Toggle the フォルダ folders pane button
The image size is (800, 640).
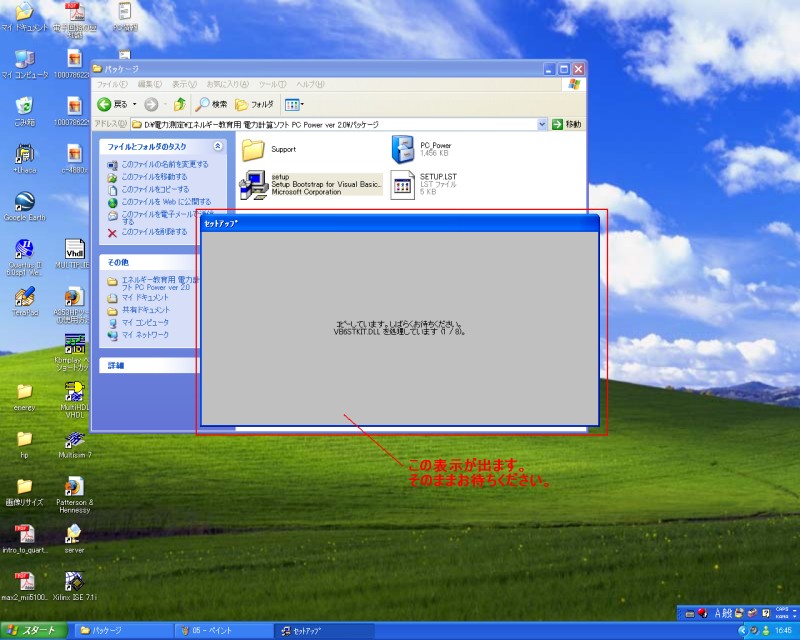(x=255, y=105)
